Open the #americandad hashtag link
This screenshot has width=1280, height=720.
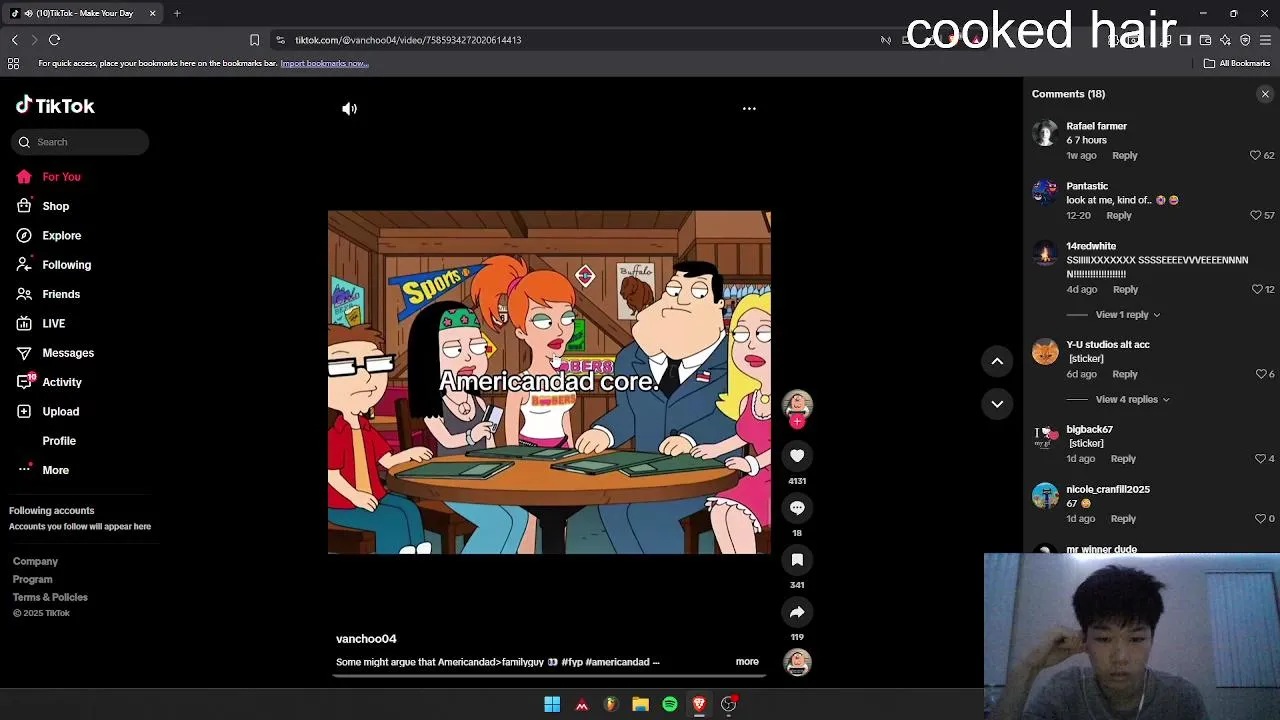(617, 662)
